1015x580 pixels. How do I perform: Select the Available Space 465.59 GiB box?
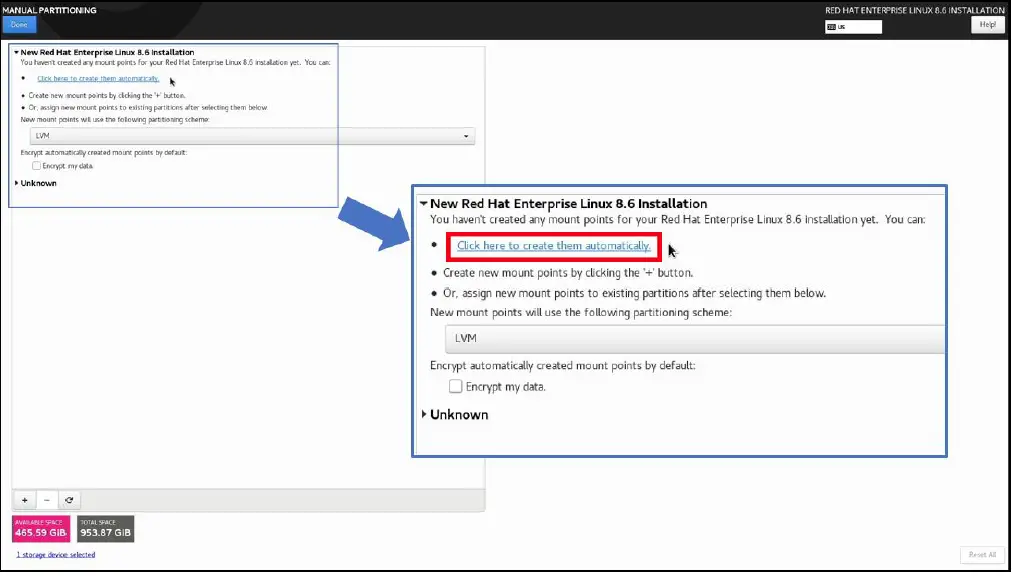(41, 529)
